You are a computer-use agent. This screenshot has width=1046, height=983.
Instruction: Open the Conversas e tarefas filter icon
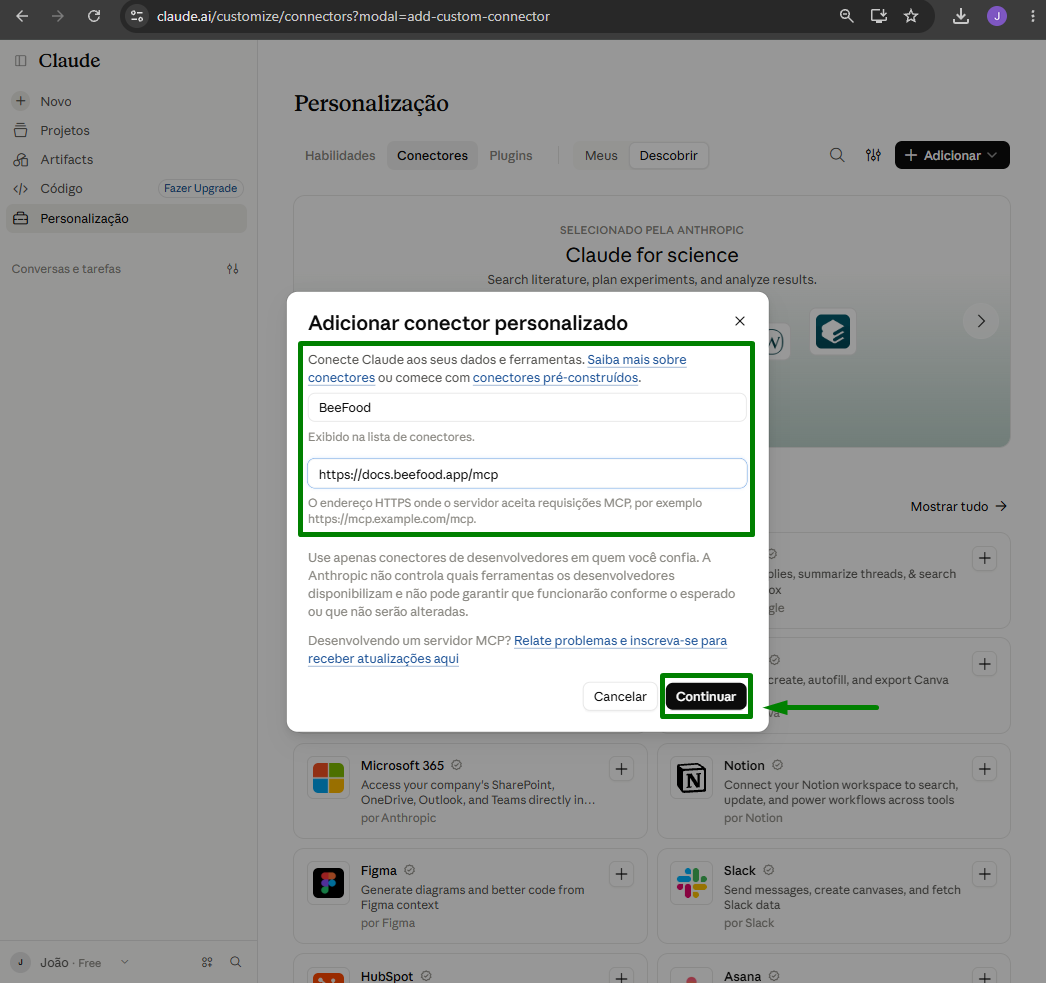pyautogui.click(x=232, y=269)
